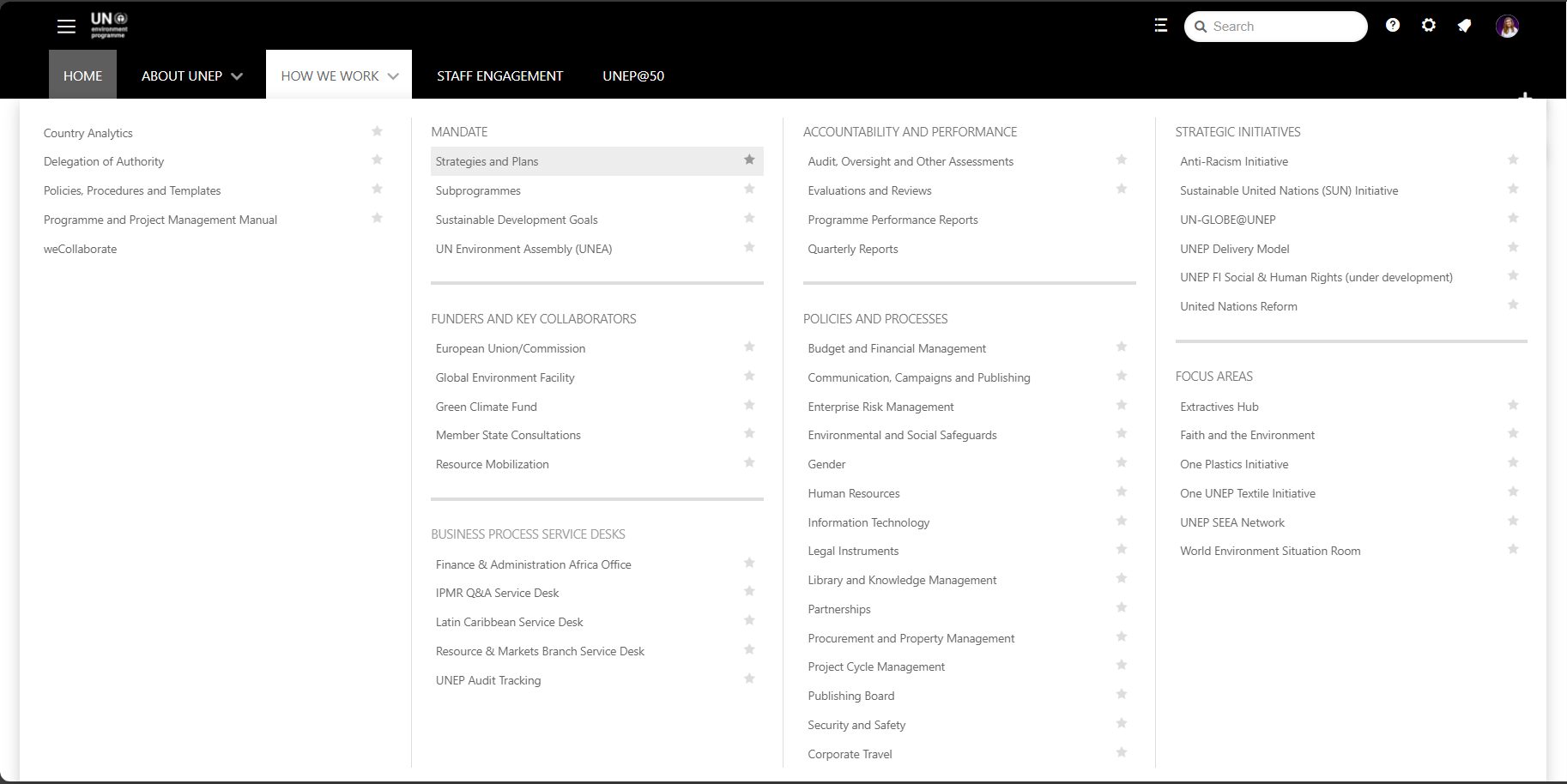Star the Gender policy item
This screenshot has height=784, width=1567.
1122,463
